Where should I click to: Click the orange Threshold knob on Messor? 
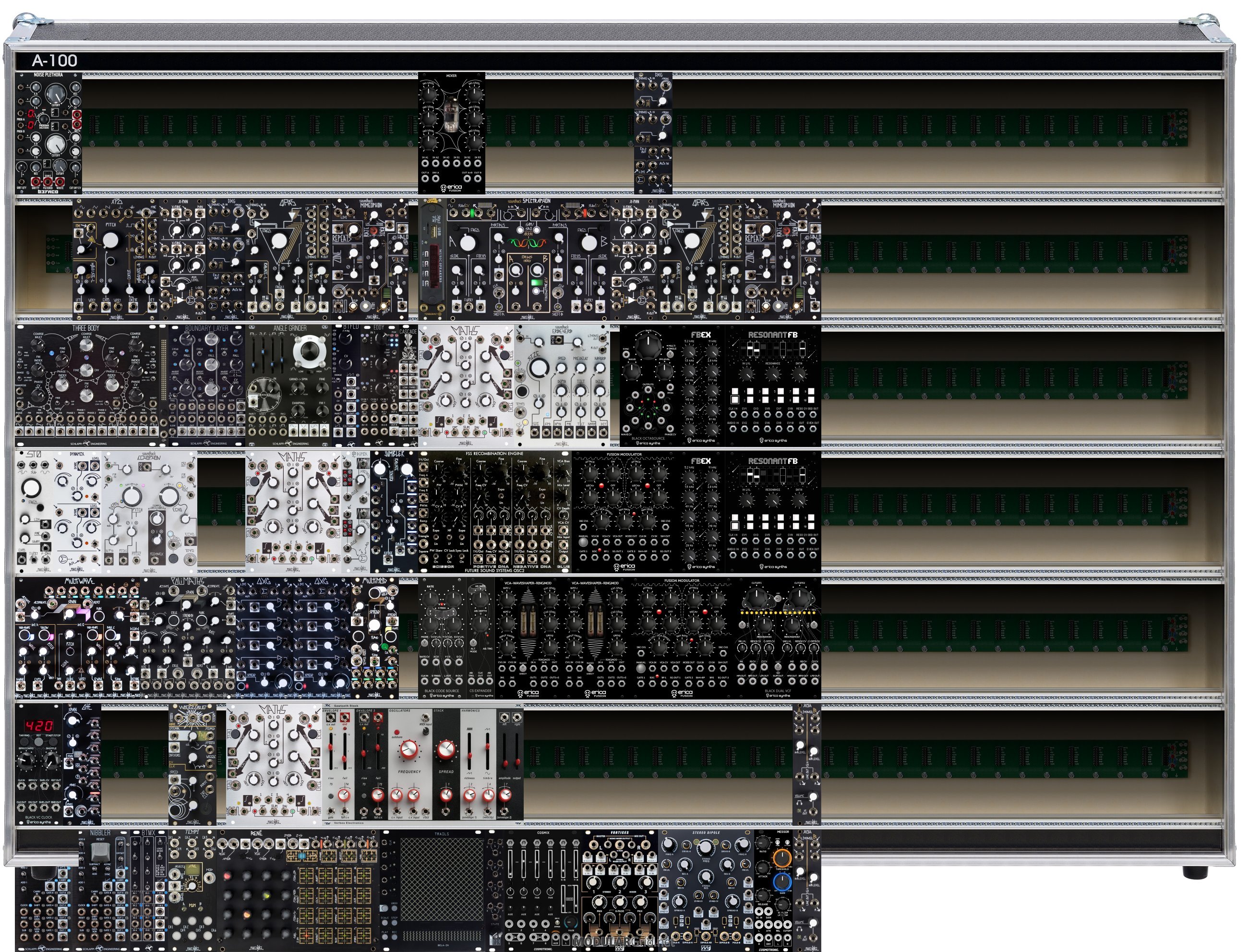pos(782,857)
